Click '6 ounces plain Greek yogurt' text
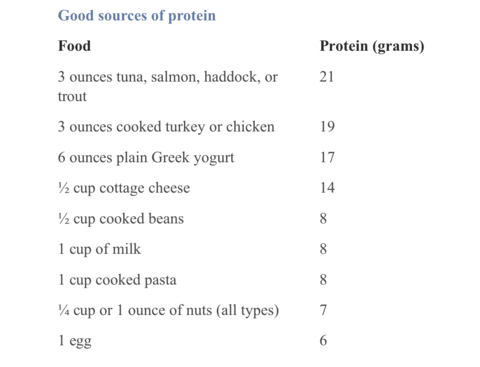Viewport: 480px width, 367px height. (146, 158)
